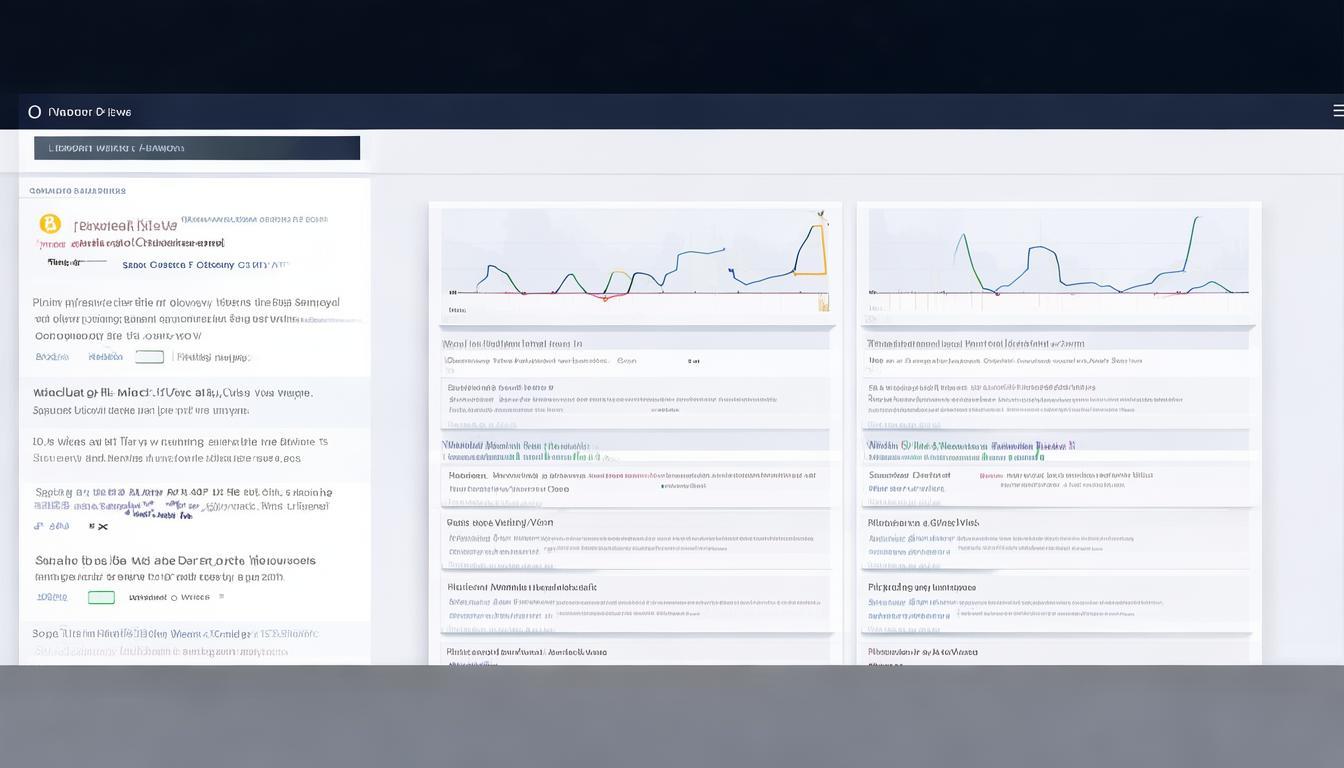Click the circle logo icon in header

(x=35, y=112)
